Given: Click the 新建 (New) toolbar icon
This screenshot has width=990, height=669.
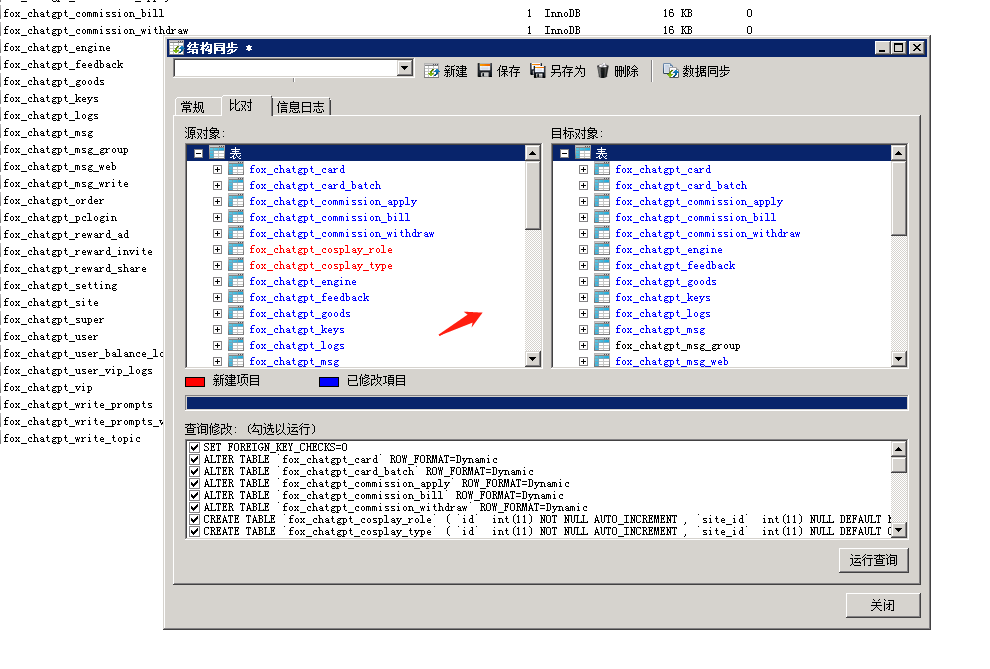Looking at the screenshot, I should (432, 71).
